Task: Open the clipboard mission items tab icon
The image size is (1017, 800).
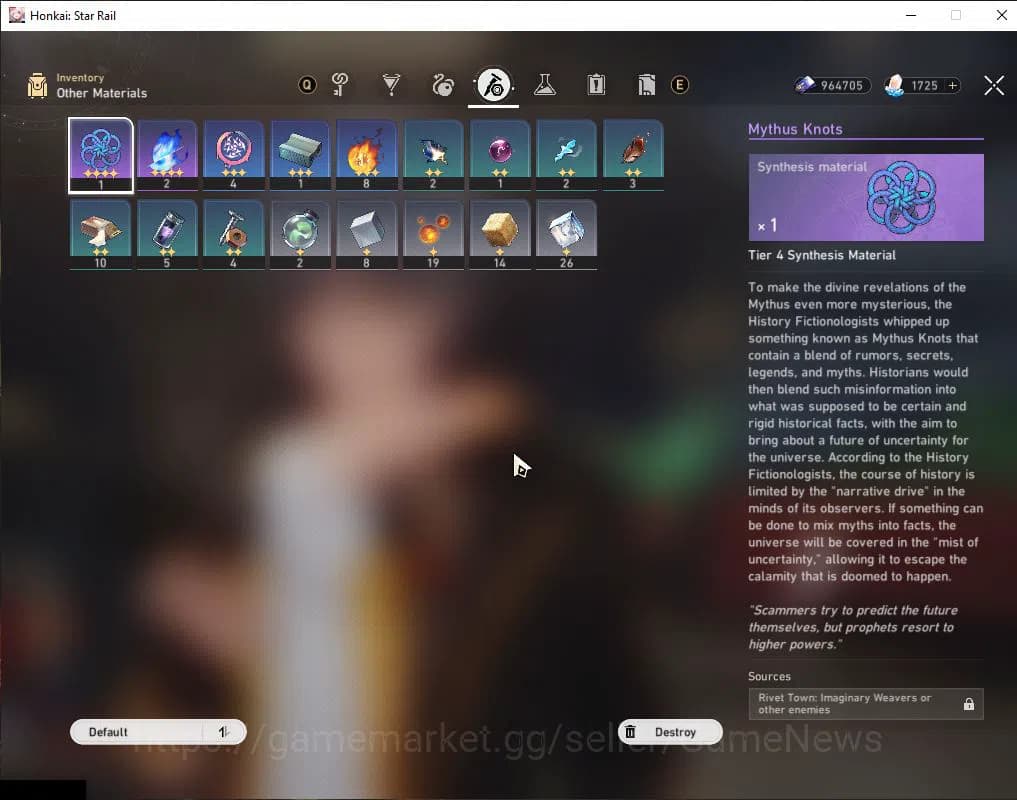Action: [596, 85]
